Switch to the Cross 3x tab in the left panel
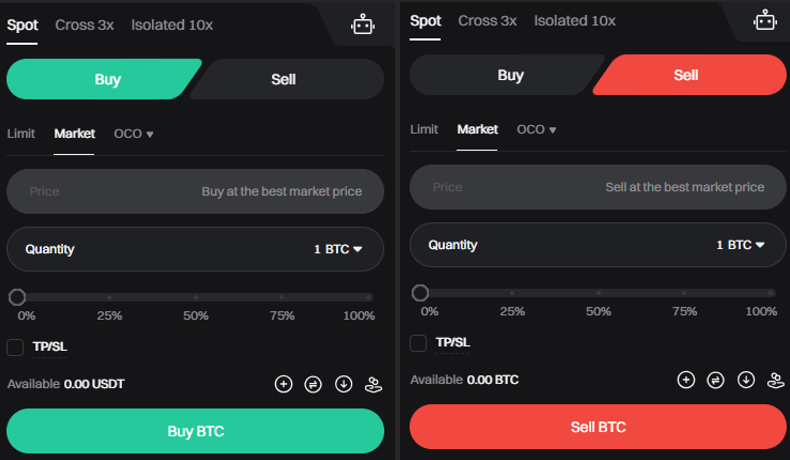 84,25
